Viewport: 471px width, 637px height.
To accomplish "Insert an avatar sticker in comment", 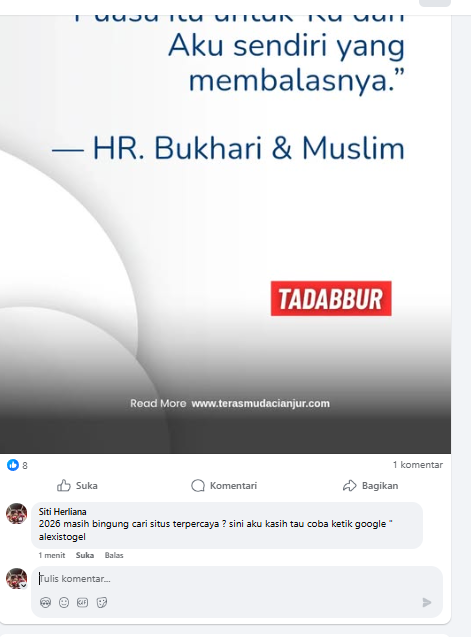I will tap(46, 602).
